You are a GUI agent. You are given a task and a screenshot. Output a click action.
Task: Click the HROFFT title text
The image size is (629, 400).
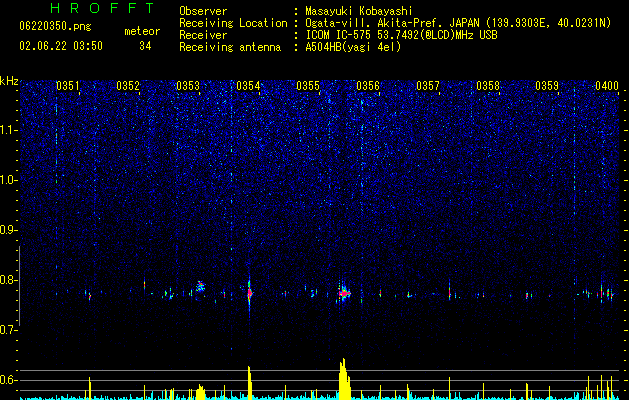(x=103, y=8)
